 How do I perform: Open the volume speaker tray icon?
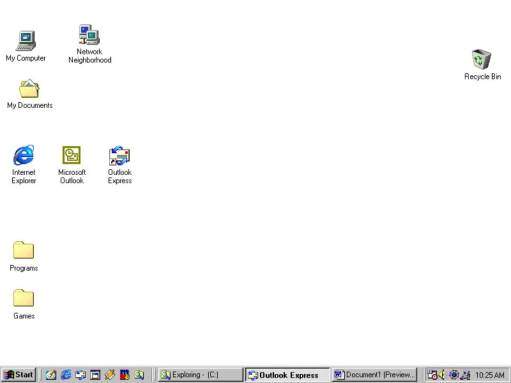(x=442, y=375)
